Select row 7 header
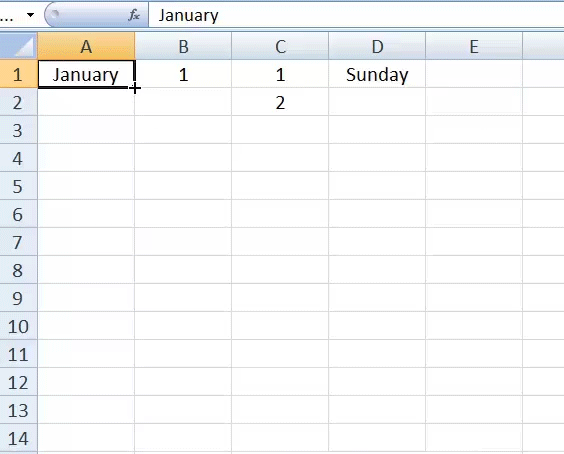Screen dimensions: 564x454 [18, 242]
